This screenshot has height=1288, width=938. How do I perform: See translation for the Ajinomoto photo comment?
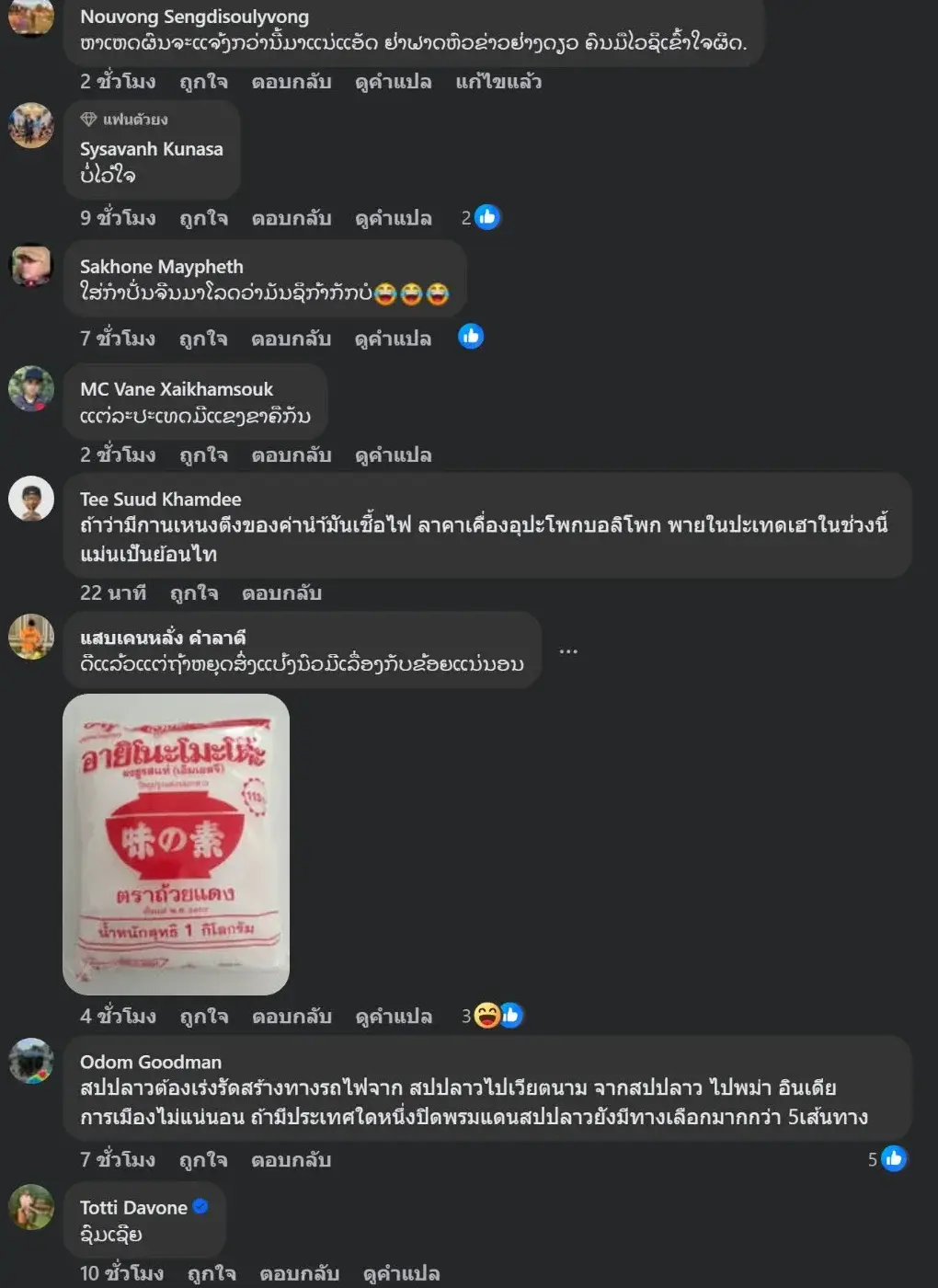(x=394, y=1017)
